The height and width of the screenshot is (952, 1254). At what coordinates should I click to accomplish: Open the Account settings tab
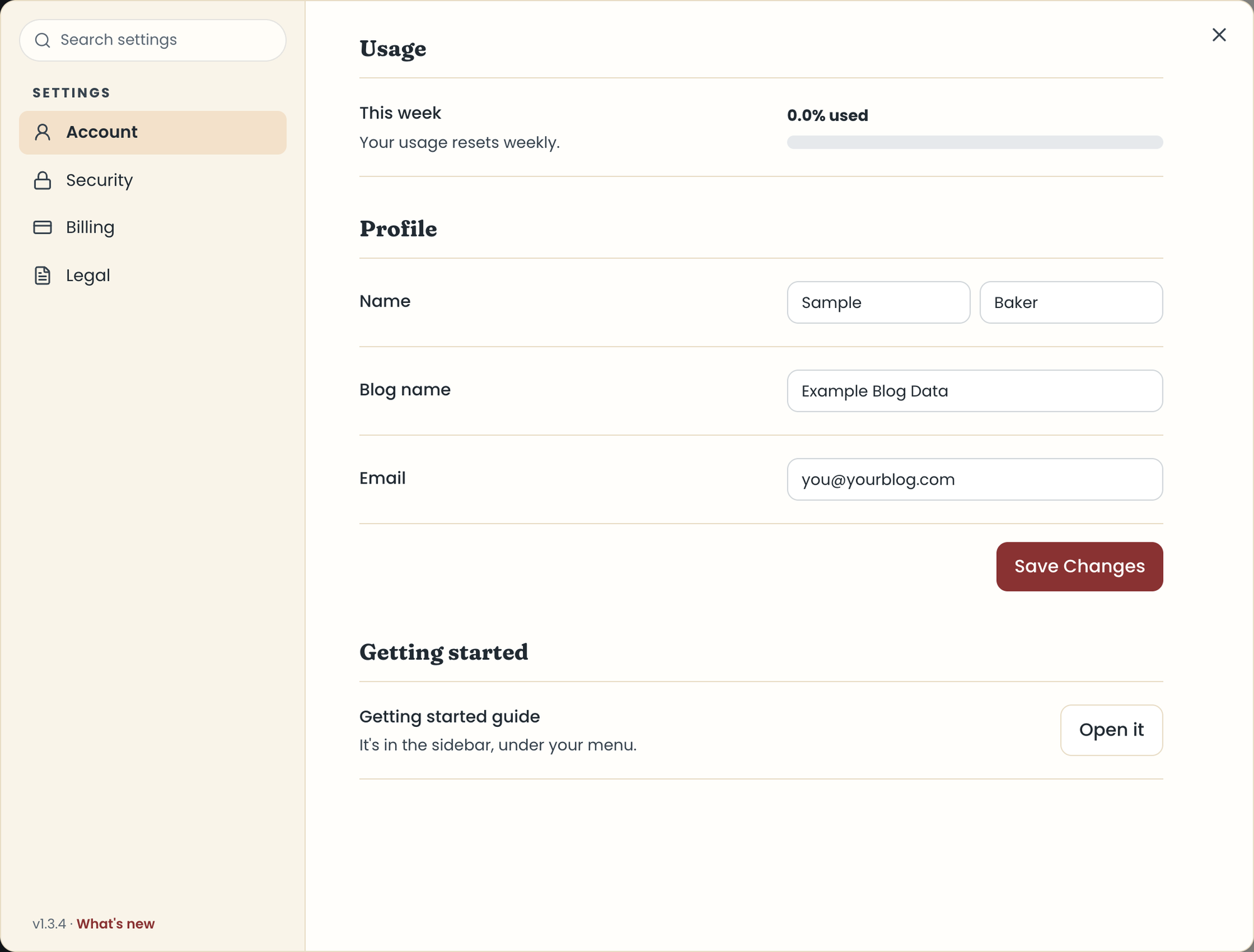153,133
